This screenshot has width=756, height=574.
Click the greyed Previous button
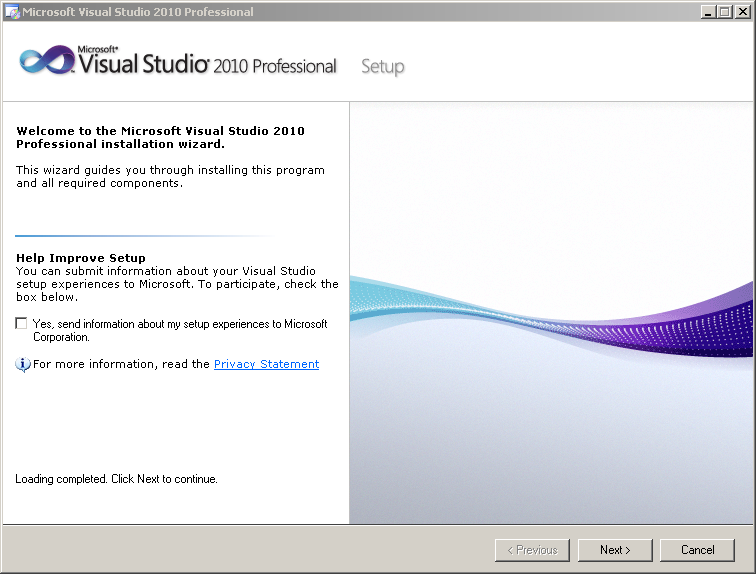click(532, 550)
